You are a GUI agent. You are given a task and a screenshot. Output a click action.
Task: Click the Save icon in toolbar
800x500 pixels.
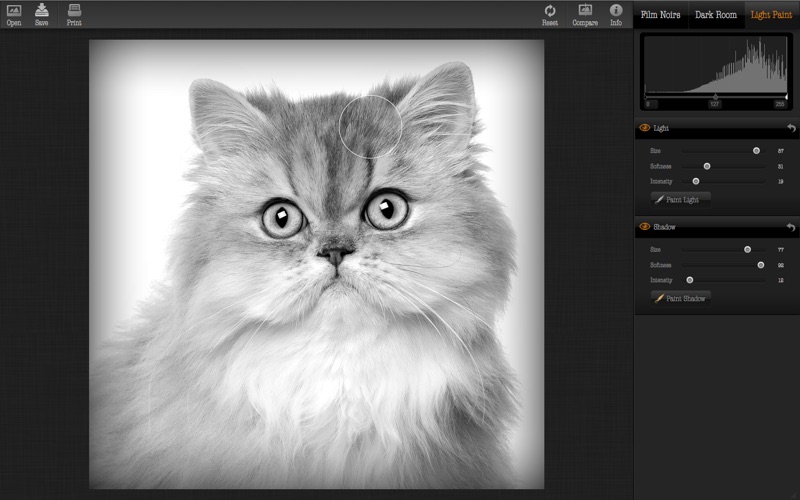tap(42, 11)
